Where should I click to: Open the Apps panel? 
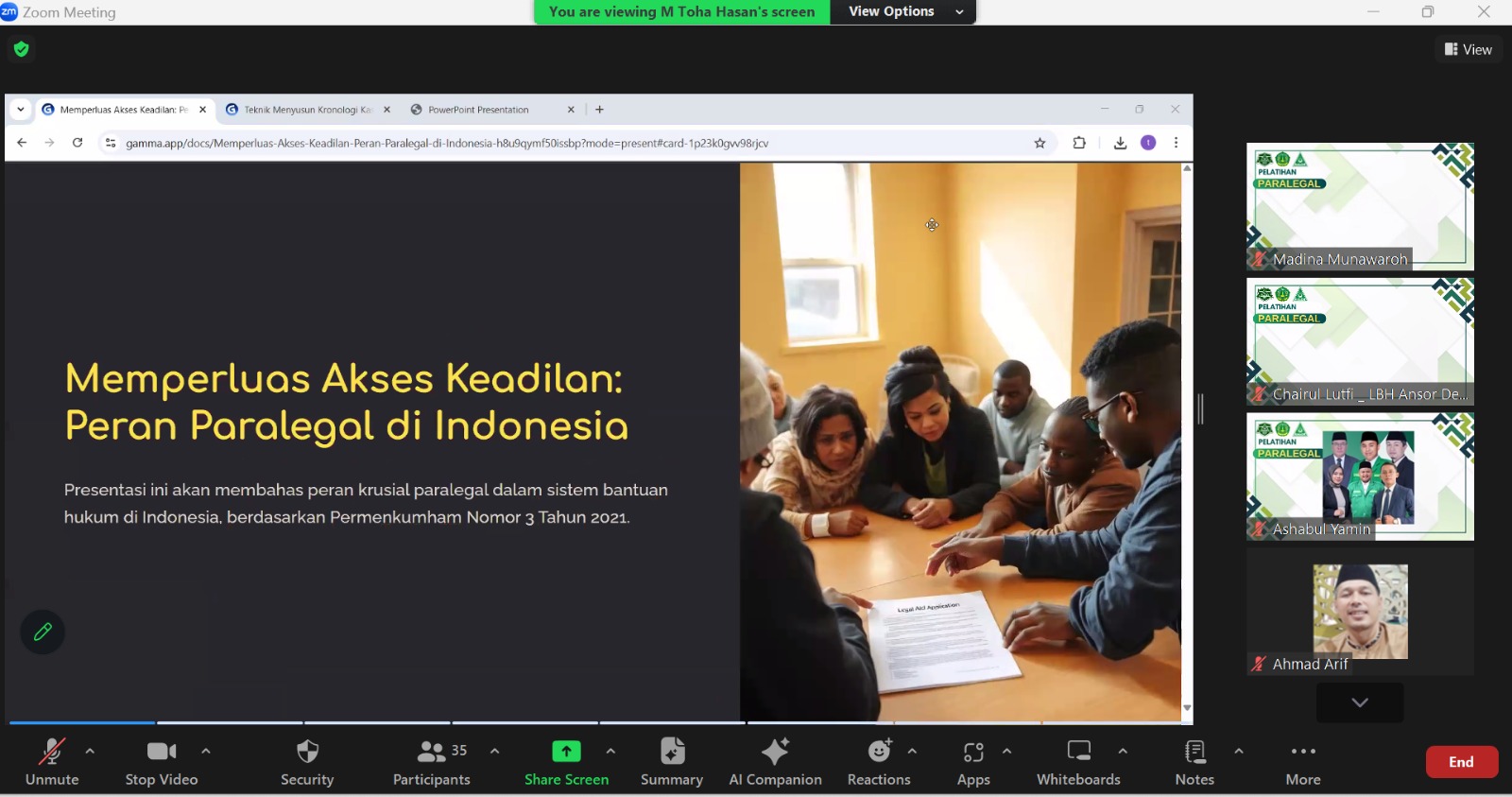(973, 761)
